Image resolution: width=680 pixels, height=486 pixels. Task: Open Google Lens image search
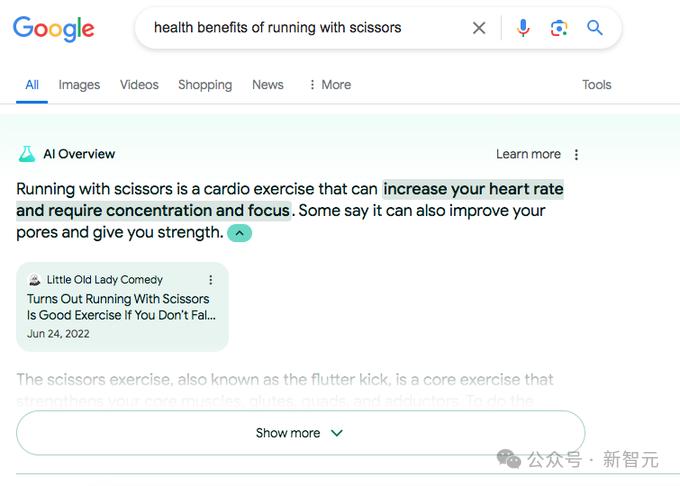(559, 28)
